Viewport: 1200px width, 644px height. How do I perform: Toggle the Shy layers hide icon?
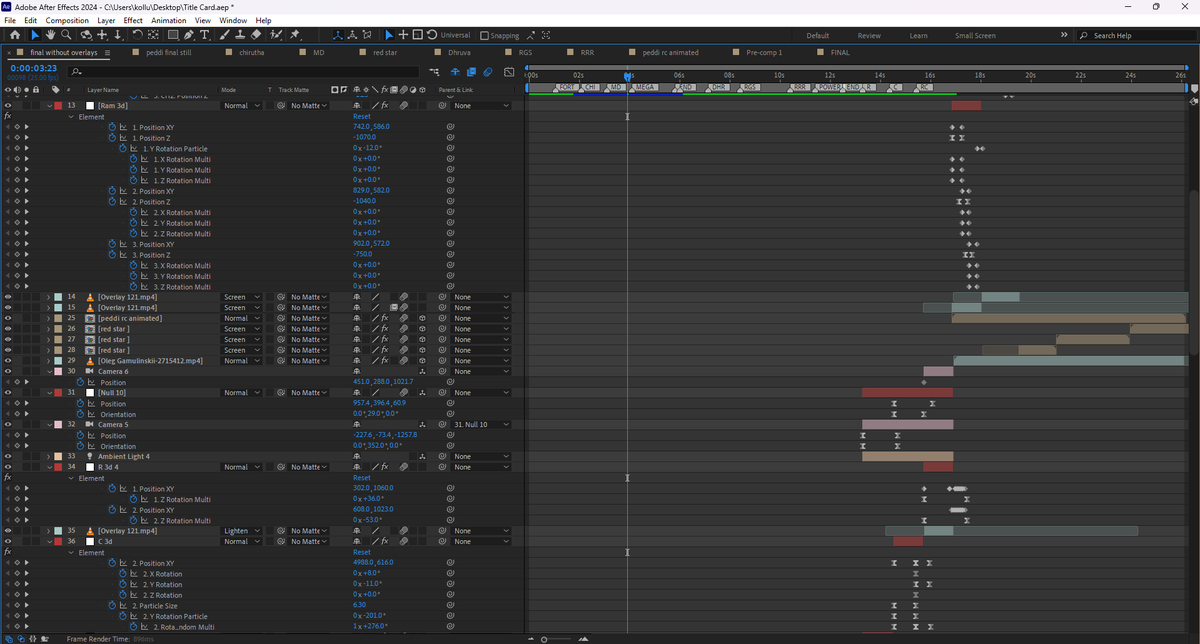[x=455, y=71]
